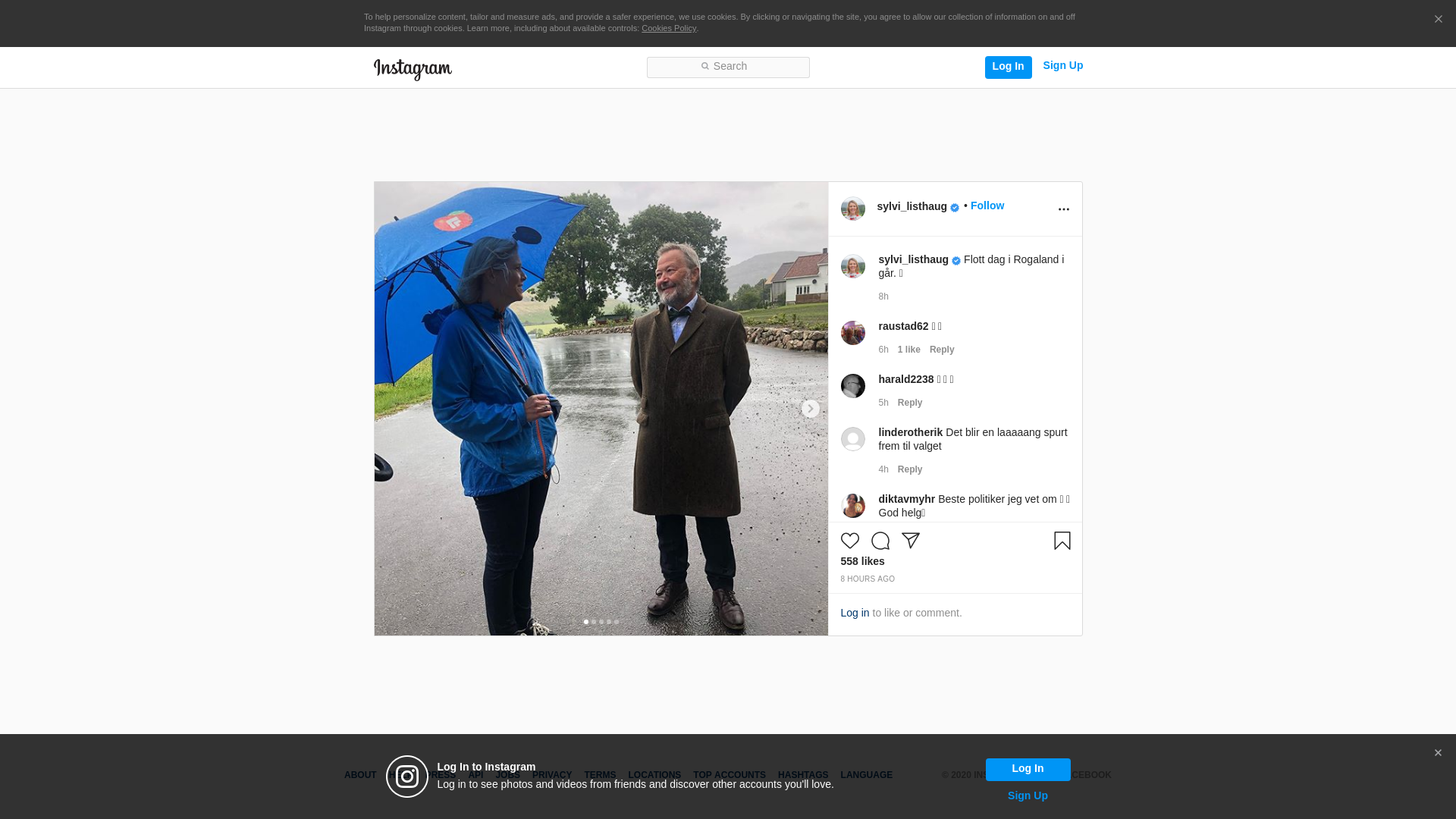Open sylvi_listhaug username in post header
The width and height of the screenshot is (1456, 819).
(x=912, y=206)
